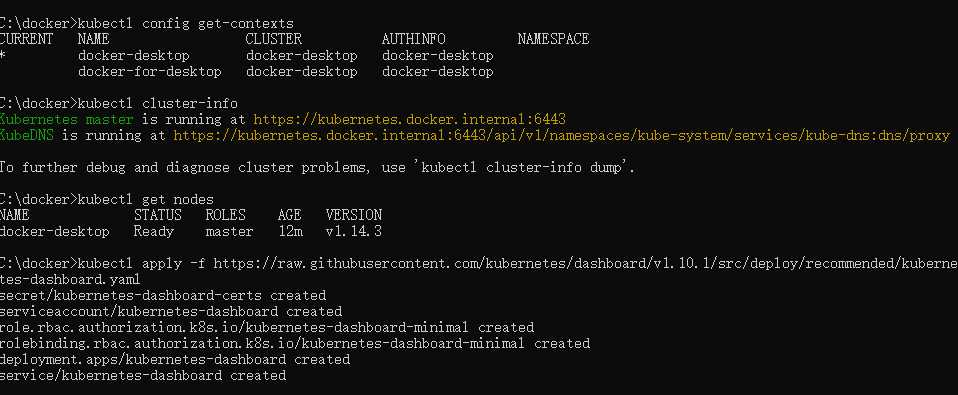Viewport: 958px width, 395px height.
Task: Click the NAMESPACE column header
Action: pyautogui.click(x=553, y=39)
